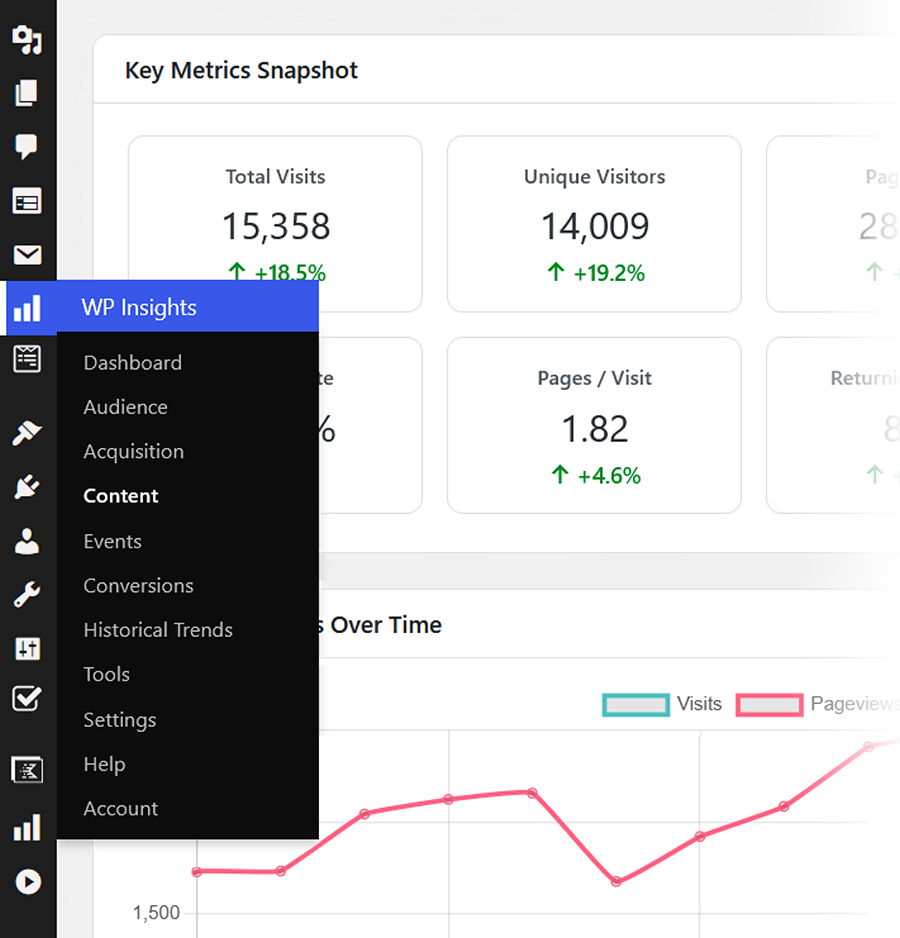Open Settings in WP Insights submenu
900x938 pixels.
coord(120,720)
